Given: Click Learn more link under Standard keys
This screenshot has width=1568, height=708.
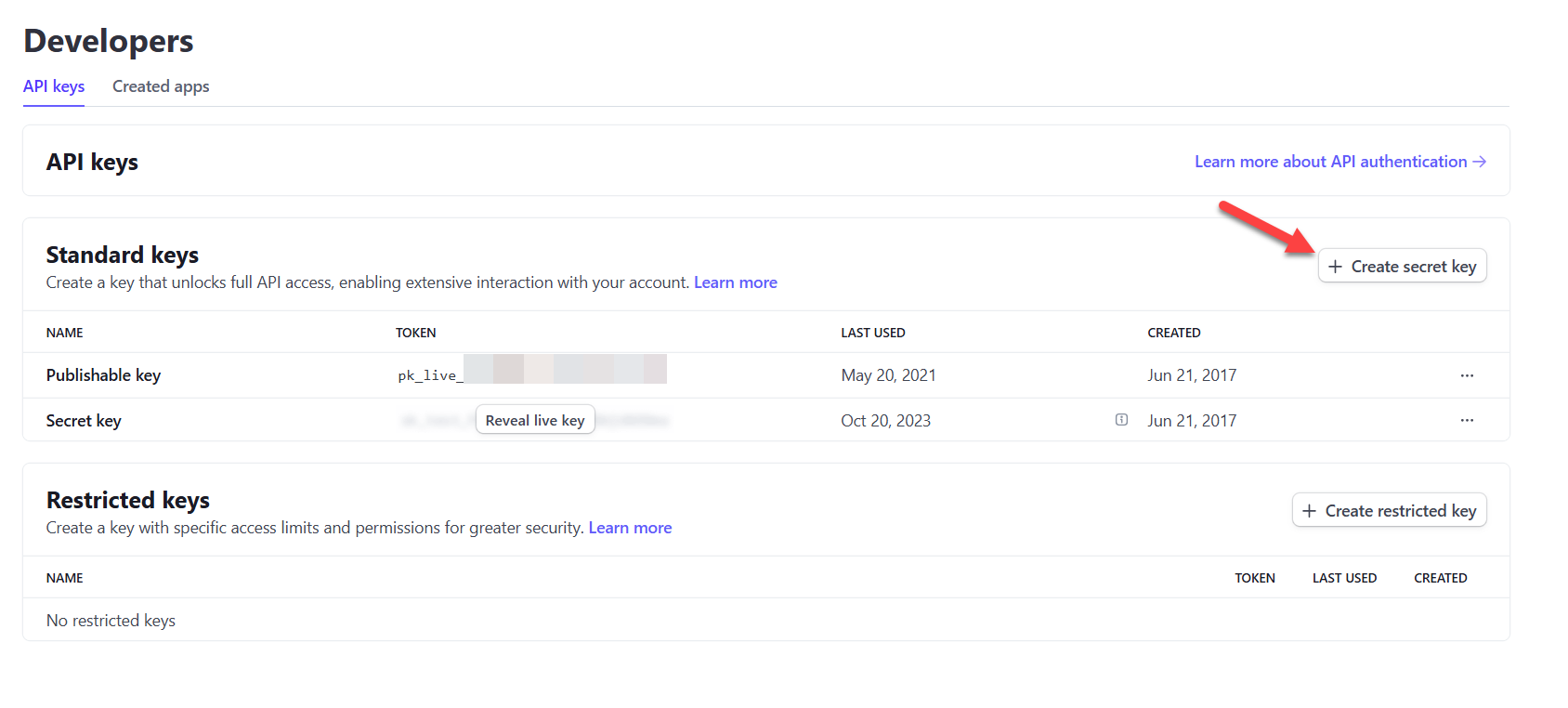Looking at the screenshot, I should tap(735, 282).
